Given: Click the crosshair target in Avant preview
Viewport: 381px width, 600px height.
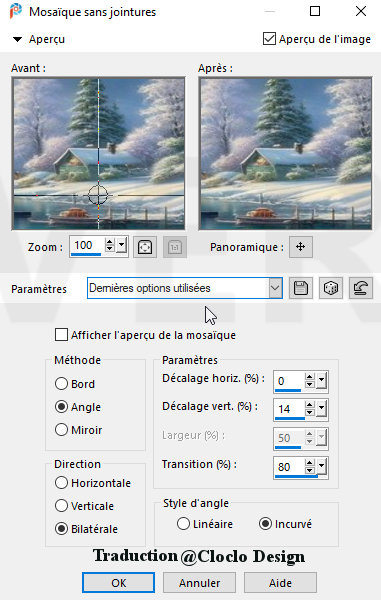Looking at the screenshot, I should pos(98,195).
